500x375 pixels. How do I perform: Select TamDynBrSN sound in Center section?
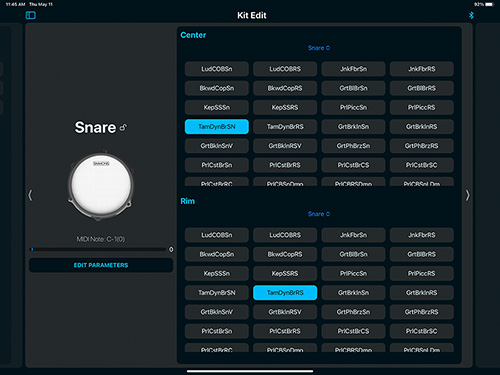(x=217, y=127)
